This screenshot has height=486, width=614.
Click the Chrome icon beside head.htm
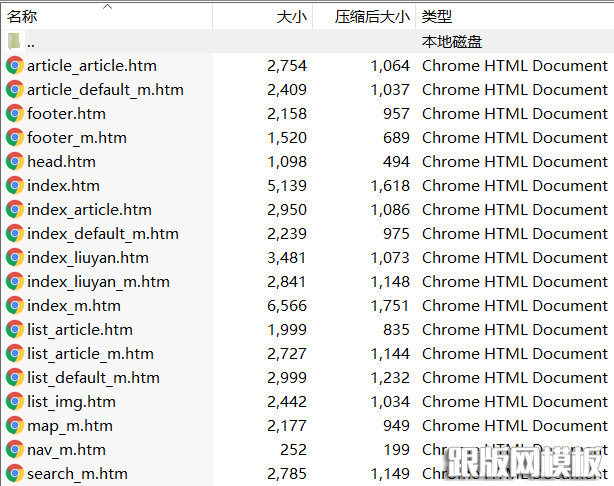pyautogui.click(x=14, y=162)
